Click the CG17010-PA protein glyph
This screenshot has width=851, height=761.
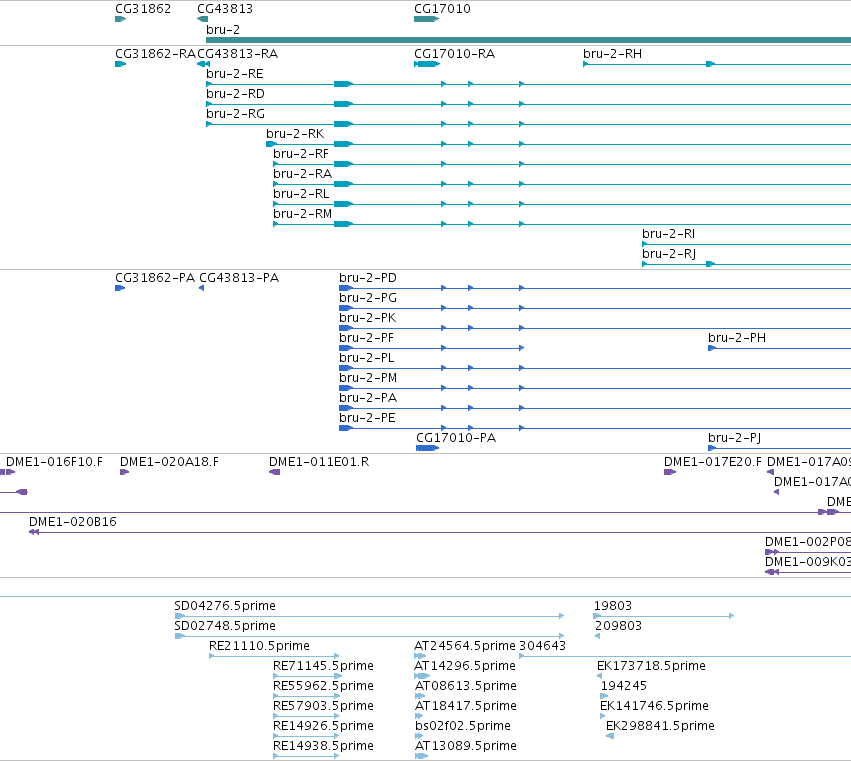click(x=427, y=448)
